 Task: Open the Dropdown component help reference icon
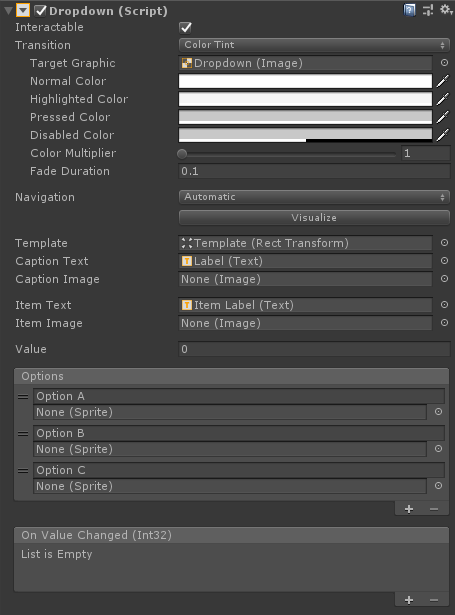(409, 10)
